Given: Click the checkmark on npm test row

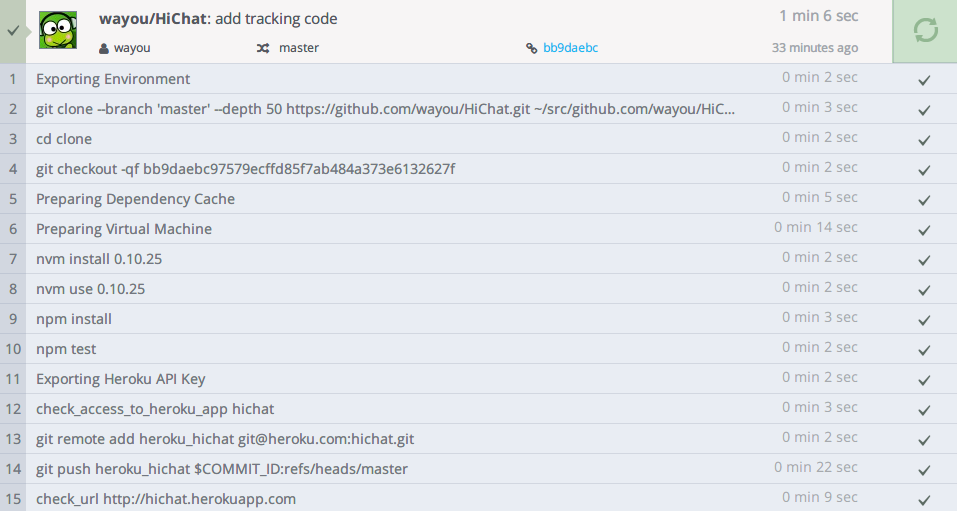Looking at the screenshot, I should click(924, 350).
